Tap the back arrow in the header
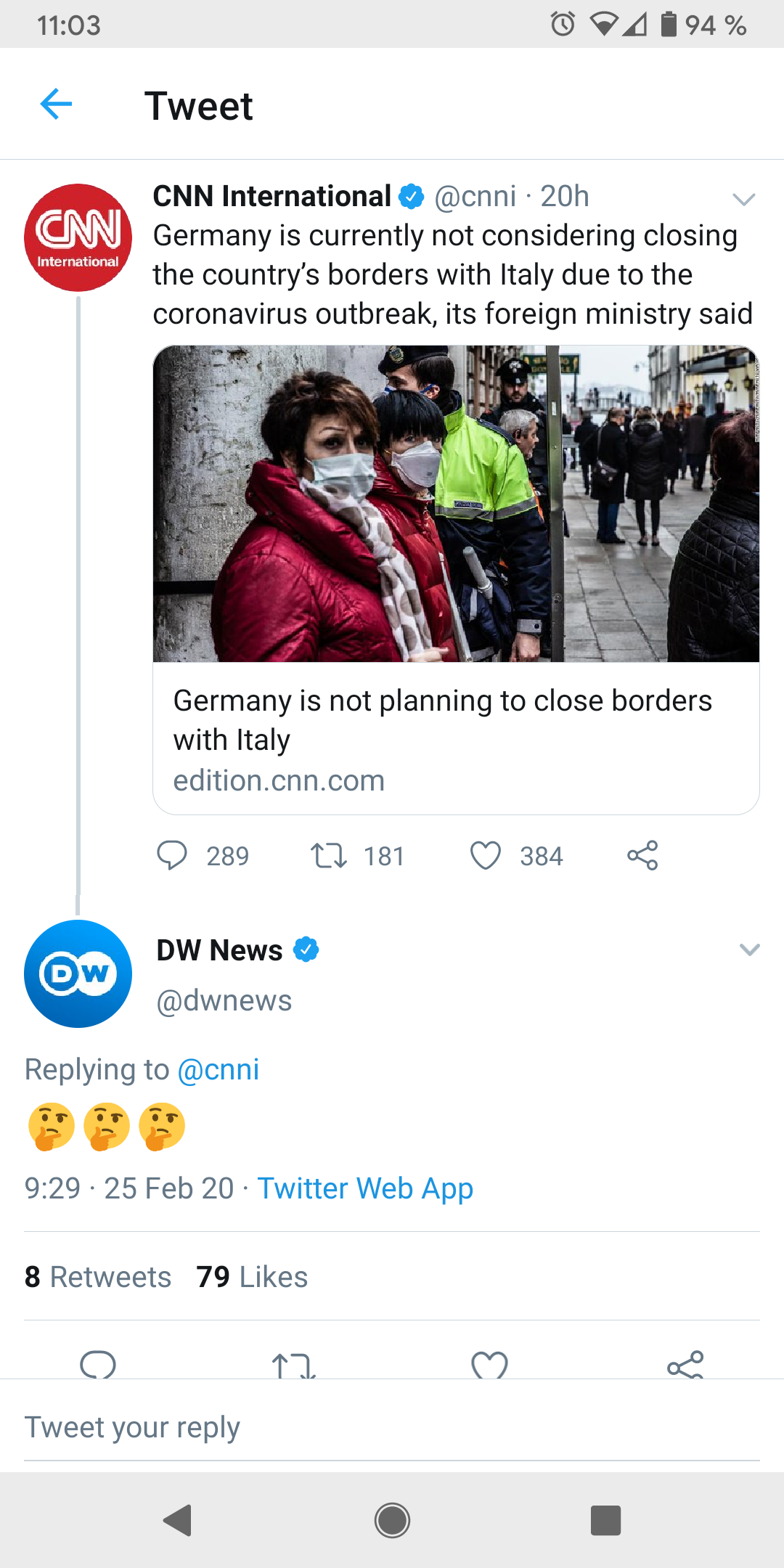Image resolution: width=784 pixels, height=1568 pixels. (56, 104)
